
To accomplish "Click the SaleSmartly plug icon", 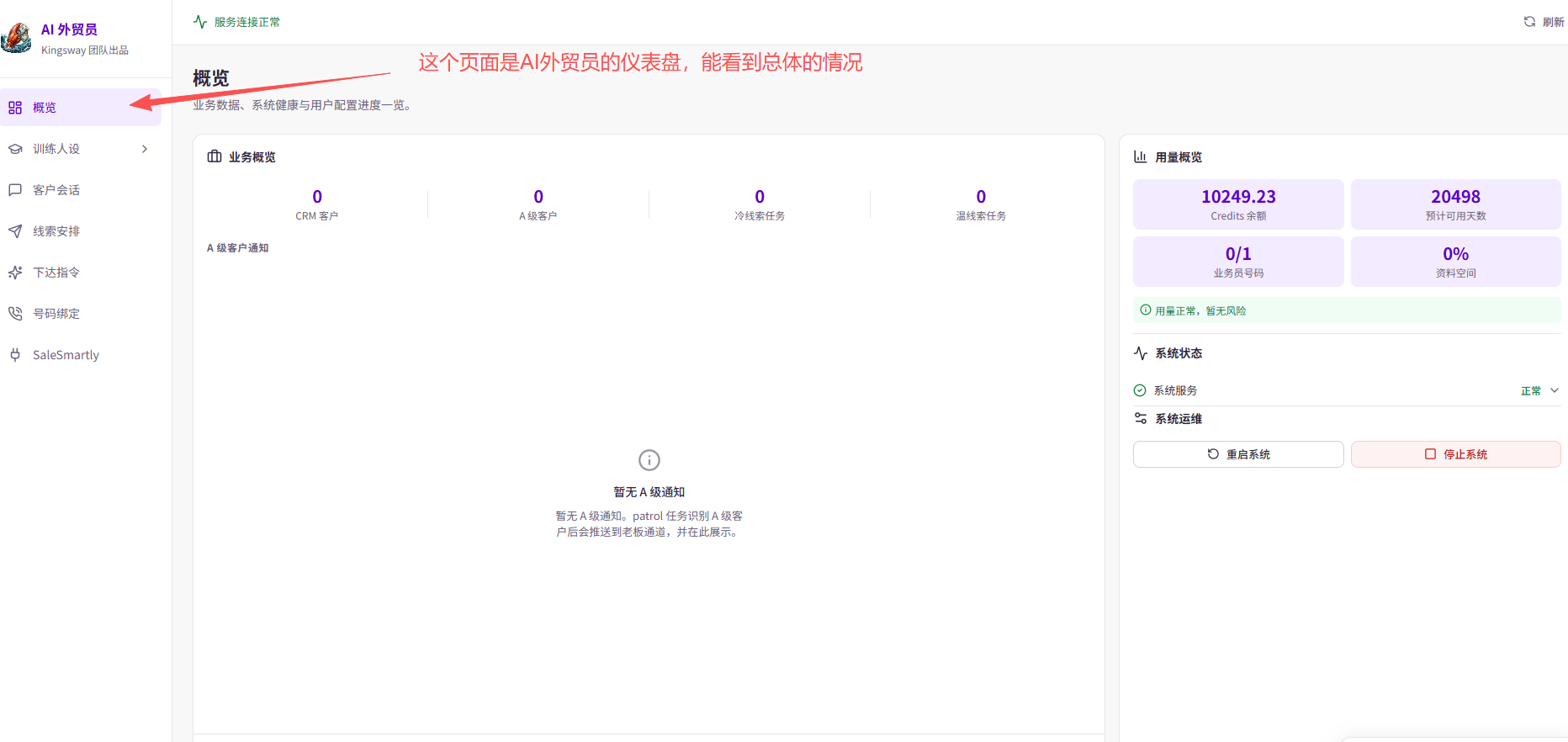I will [15, 355].
